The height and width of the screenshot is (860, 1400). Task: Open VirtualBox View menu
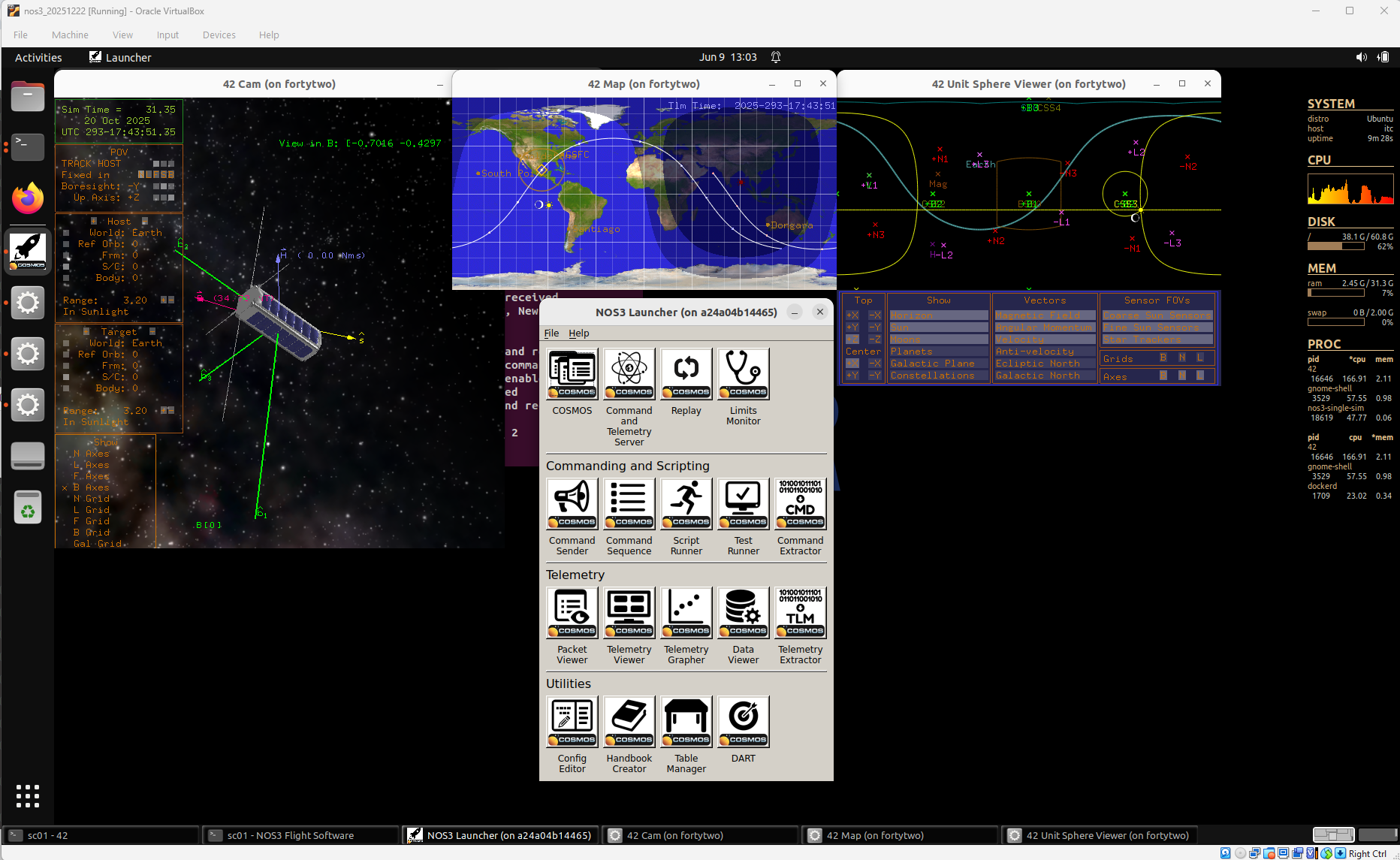122,35
